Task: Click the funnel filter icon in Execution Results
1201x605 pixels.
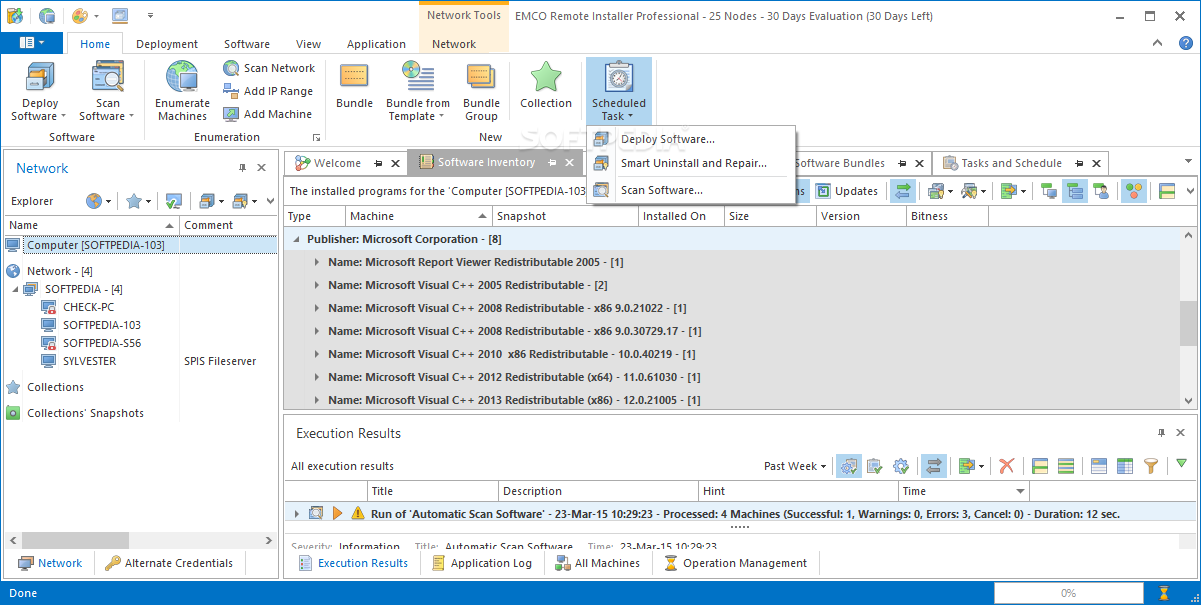Action: (1151, 466)
